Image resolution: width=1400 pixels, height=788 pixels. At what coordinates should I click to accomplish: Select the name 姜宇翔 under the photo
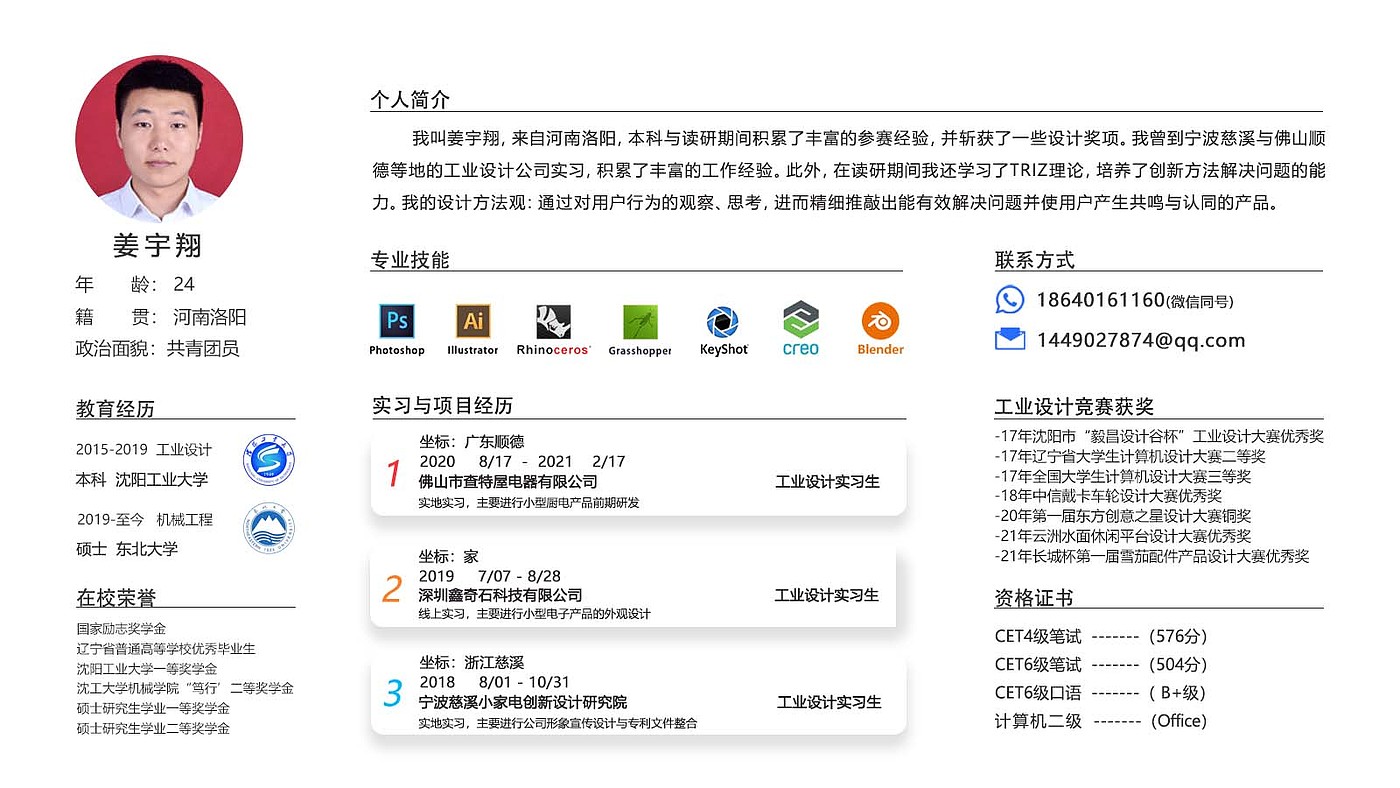(x=158, y=246)
